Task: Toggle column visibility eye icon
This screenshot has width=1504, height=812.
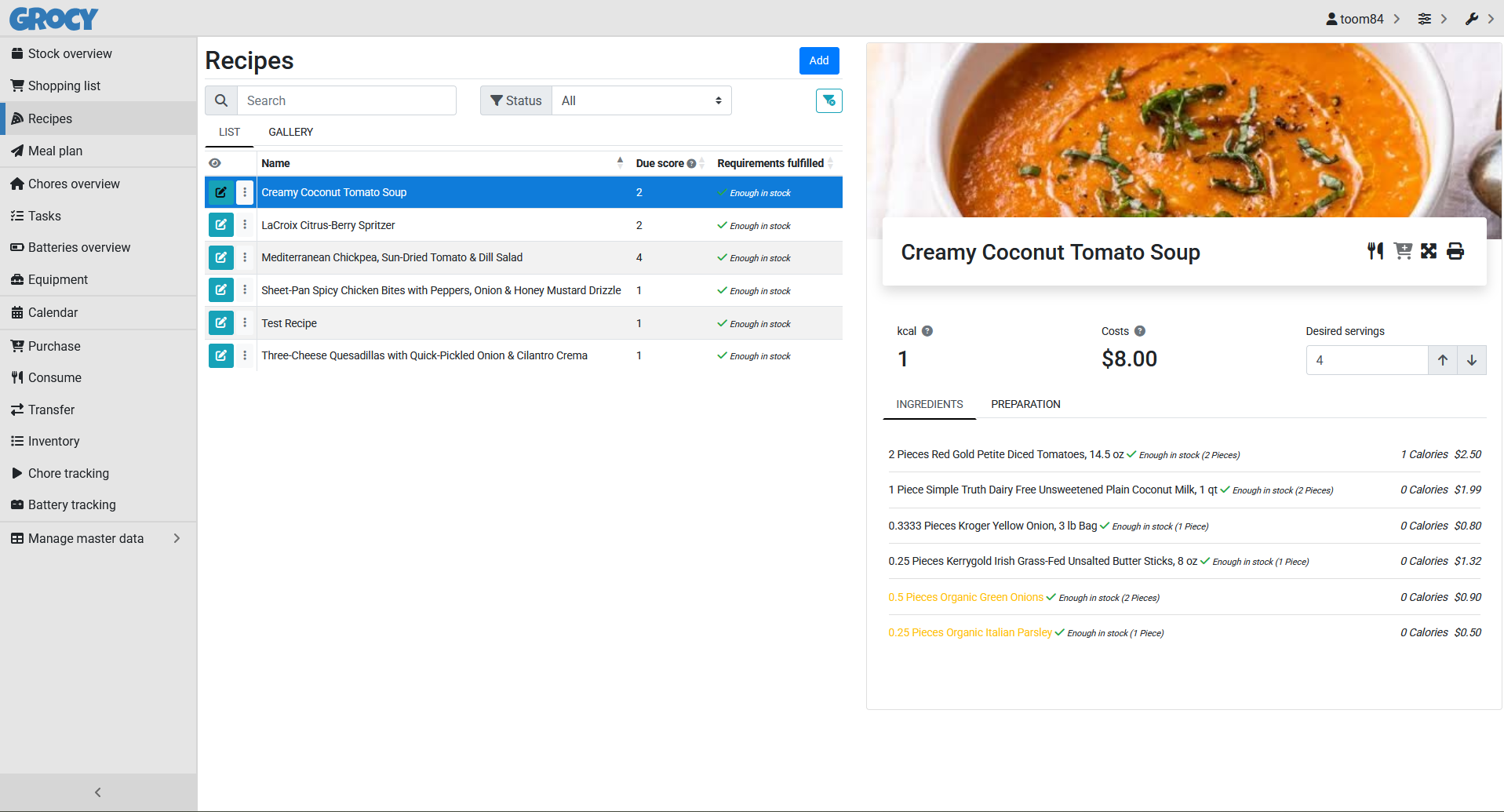Action: pyautogui.click(x=215, y=163)
